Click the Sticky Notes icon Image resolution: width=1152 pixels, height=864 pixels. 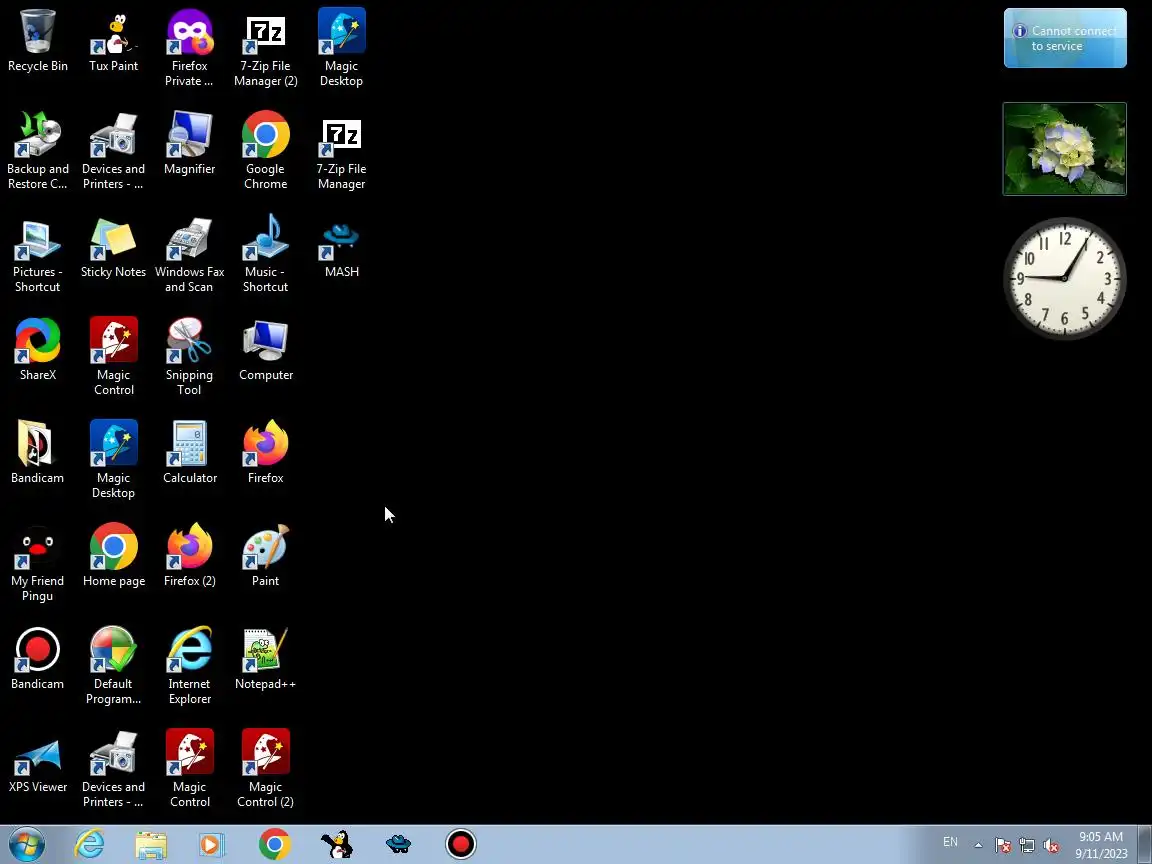113,246
